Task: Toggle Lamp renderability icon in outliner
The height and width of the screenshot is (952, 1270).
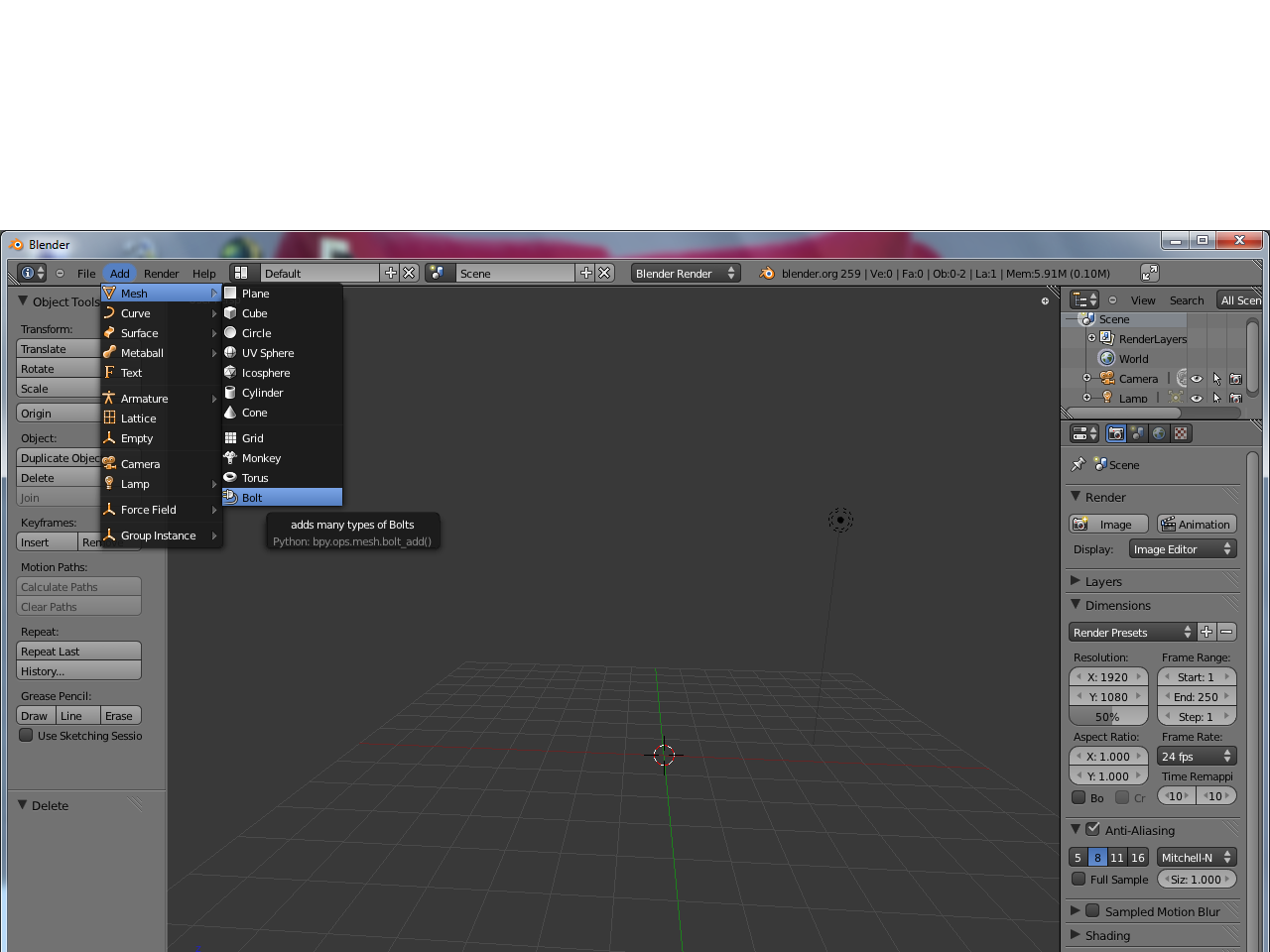Action: (x=1235, y=399)
